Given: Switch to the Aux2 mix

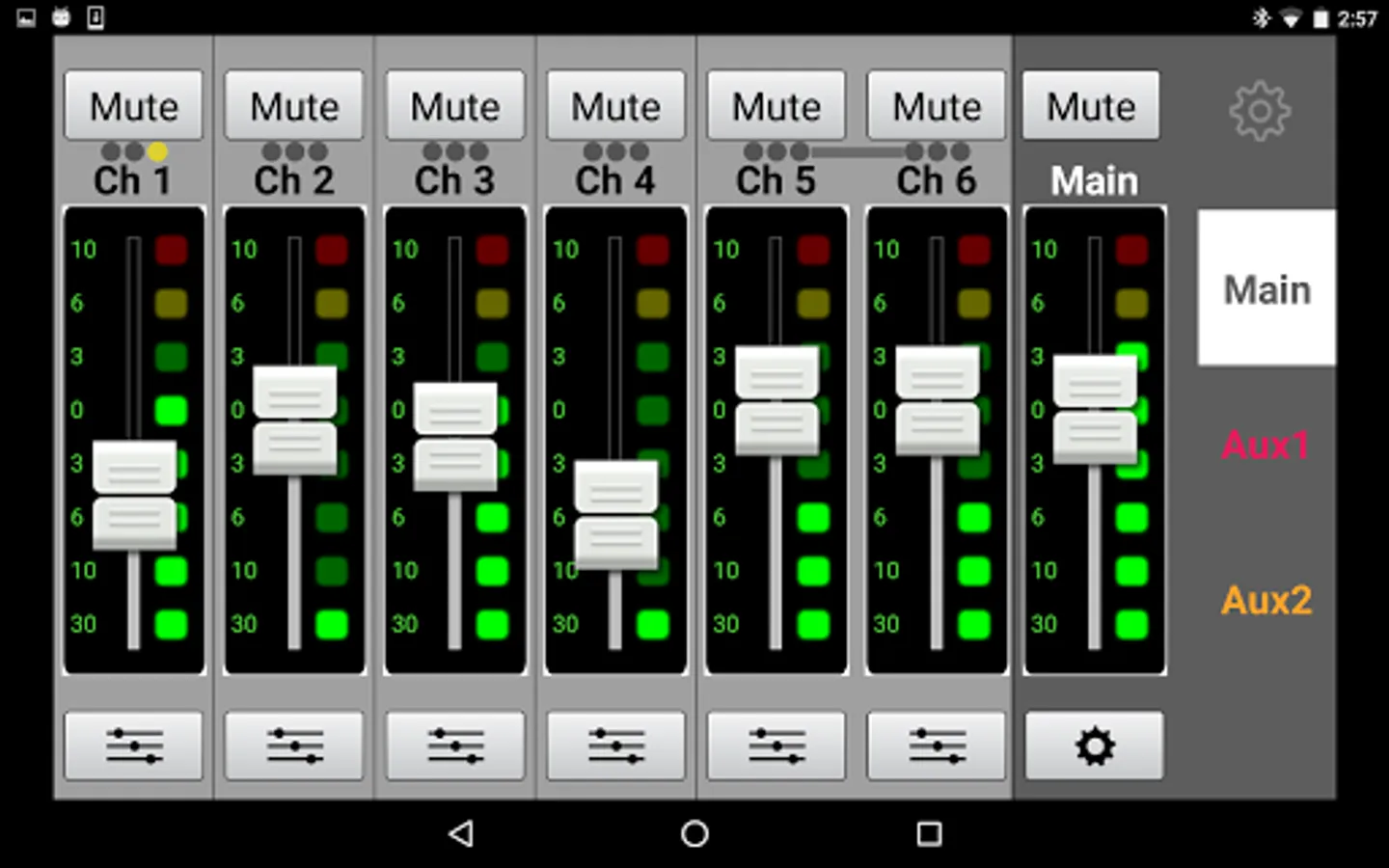Looking at the screenshot, I should point(1266,600).
